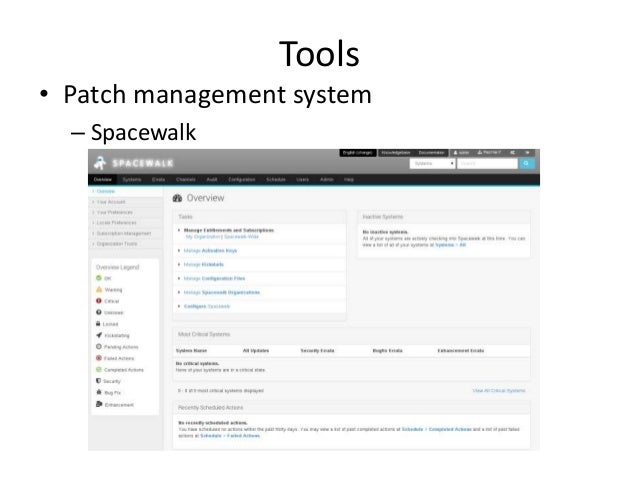The image size is (638, 479).
Task: Click the Inactive Systems panel header
Action: click(444, 217)
